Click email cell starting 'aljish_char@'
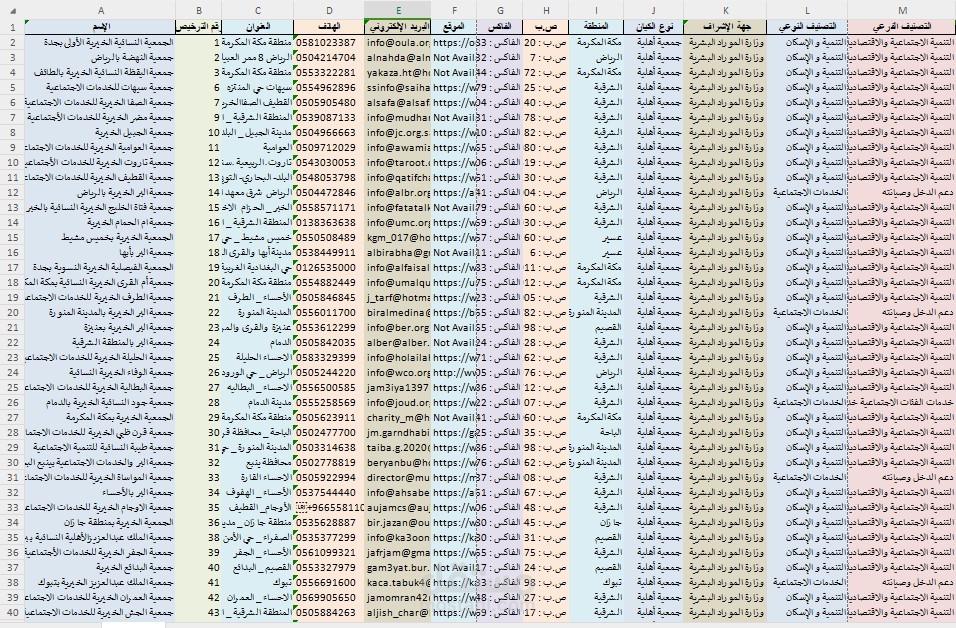 [398, 612]
